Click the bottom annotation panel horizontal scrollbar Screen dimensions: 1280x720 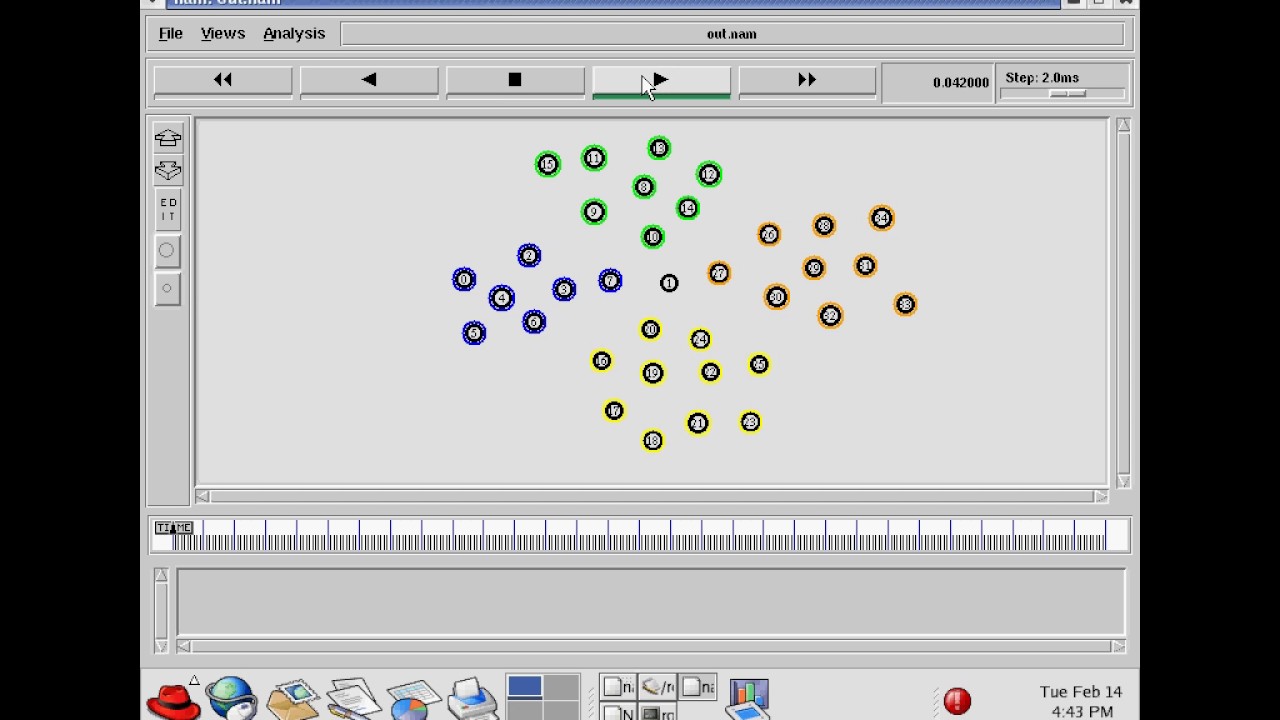tap(651, 646)
